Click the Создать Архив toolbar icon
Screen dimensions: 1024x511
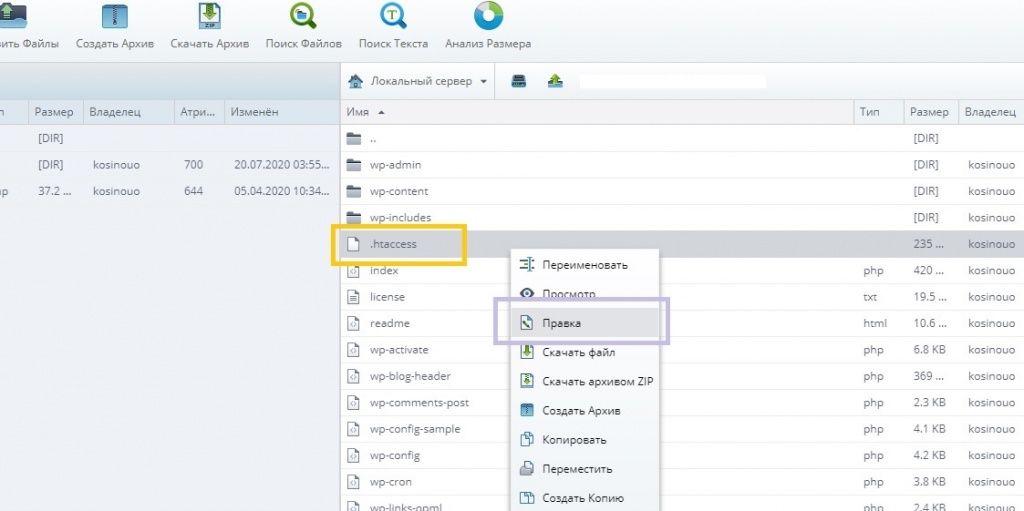pyautogui.click(x=115, y=18)
